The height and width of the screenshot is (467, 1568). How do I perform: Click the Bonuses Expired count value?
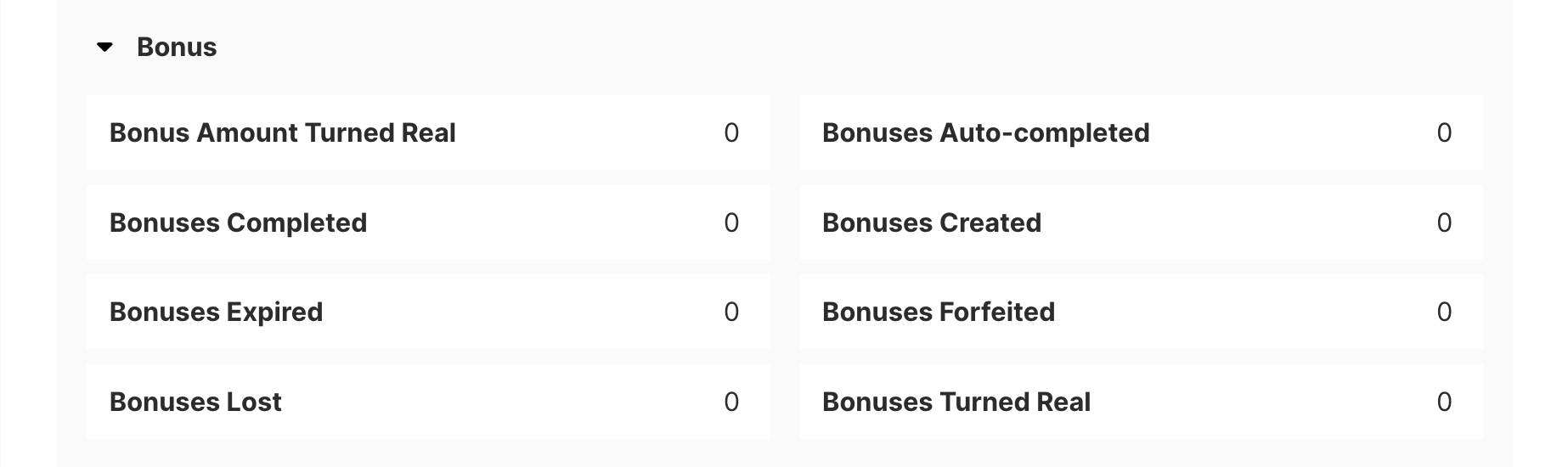point(731,312)
